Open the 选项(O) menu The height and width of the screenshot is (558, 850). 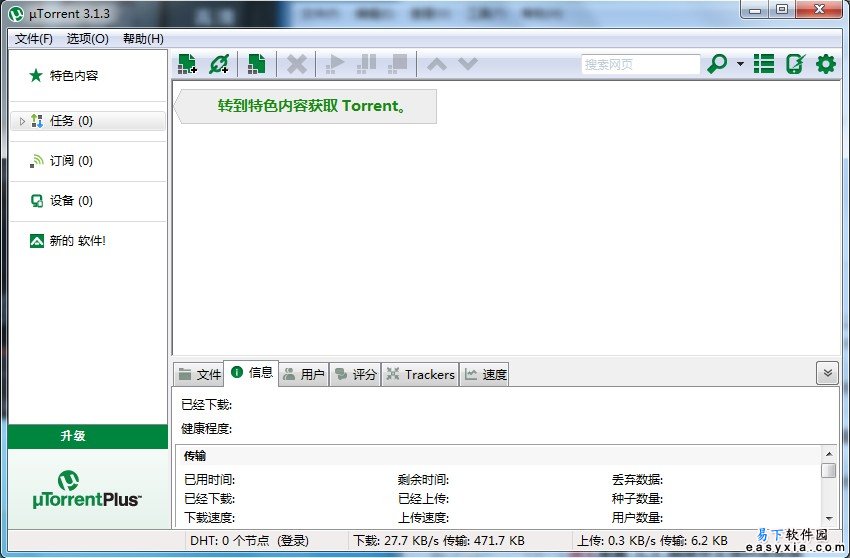click(87, 39)
